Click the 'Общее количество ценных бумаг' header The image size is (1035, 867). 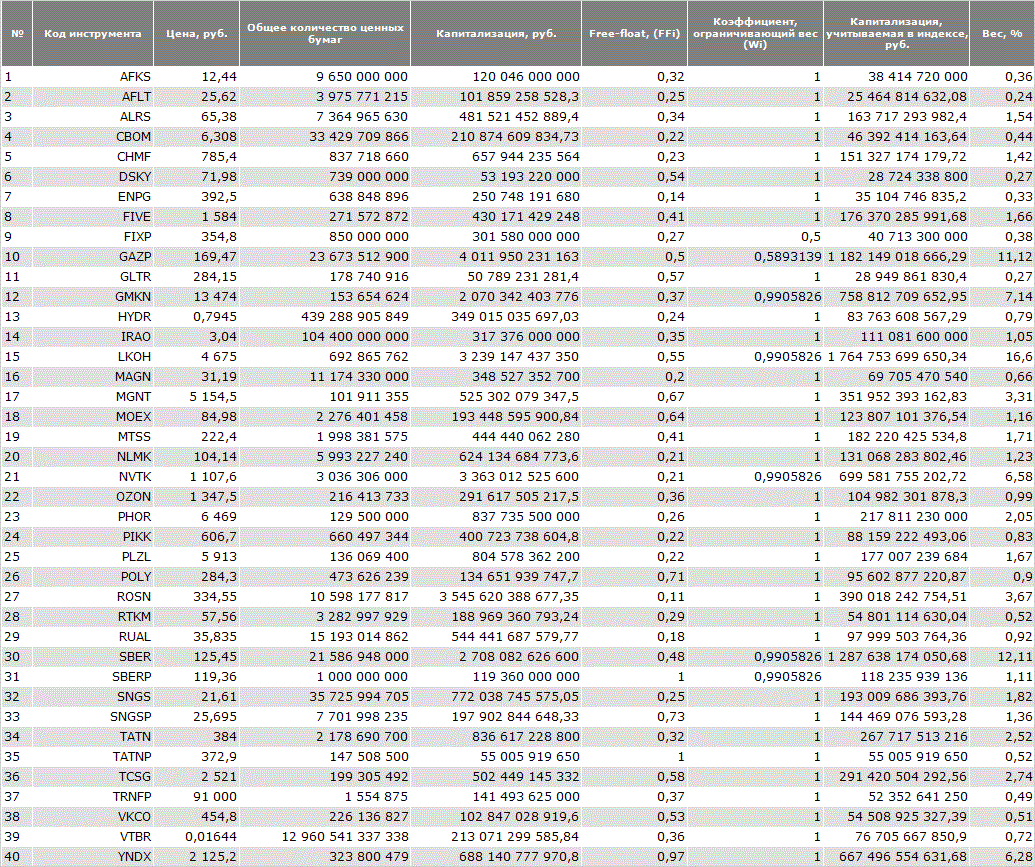[x=325, y=33]
